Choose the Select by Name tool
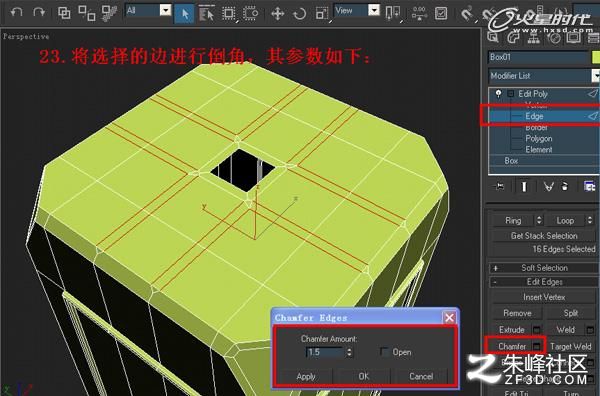The height and width of the screenshot is (396, 600). point(207,14)
